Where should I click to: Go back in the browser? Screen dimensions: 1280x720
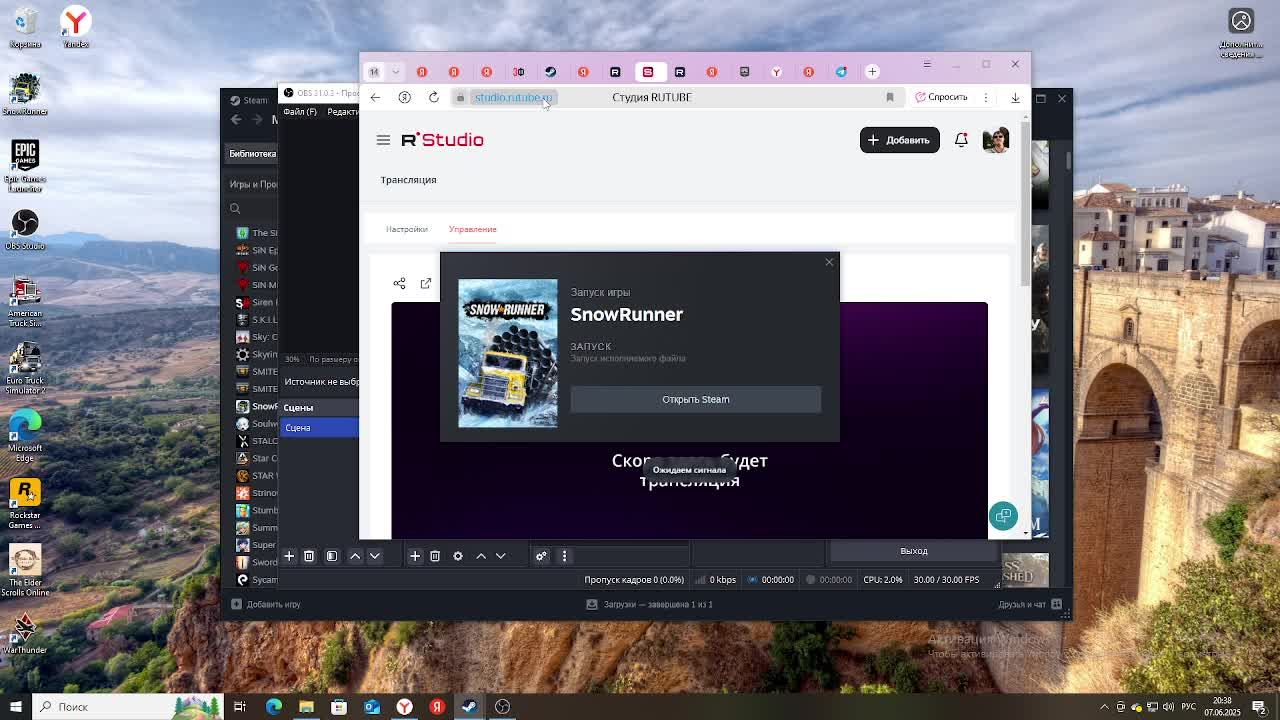pos(375,97)
